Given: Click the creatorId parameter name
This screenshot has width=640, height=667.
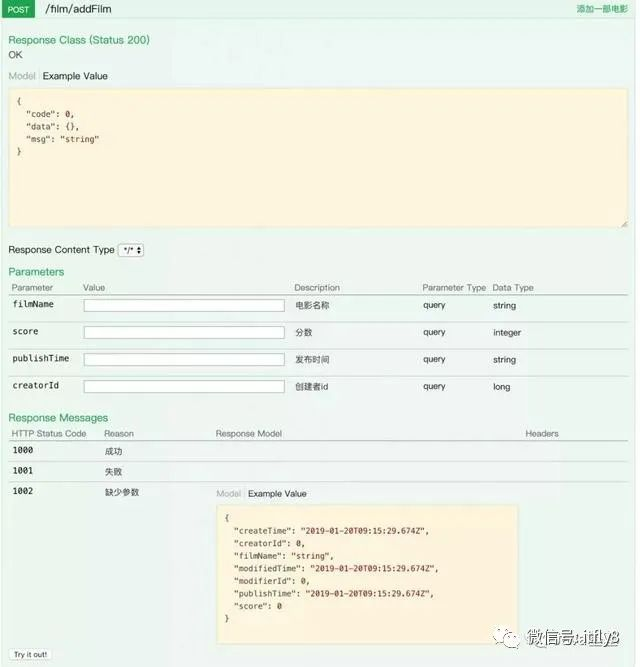Looking at the screenshot, I should (x=35, y=386).
